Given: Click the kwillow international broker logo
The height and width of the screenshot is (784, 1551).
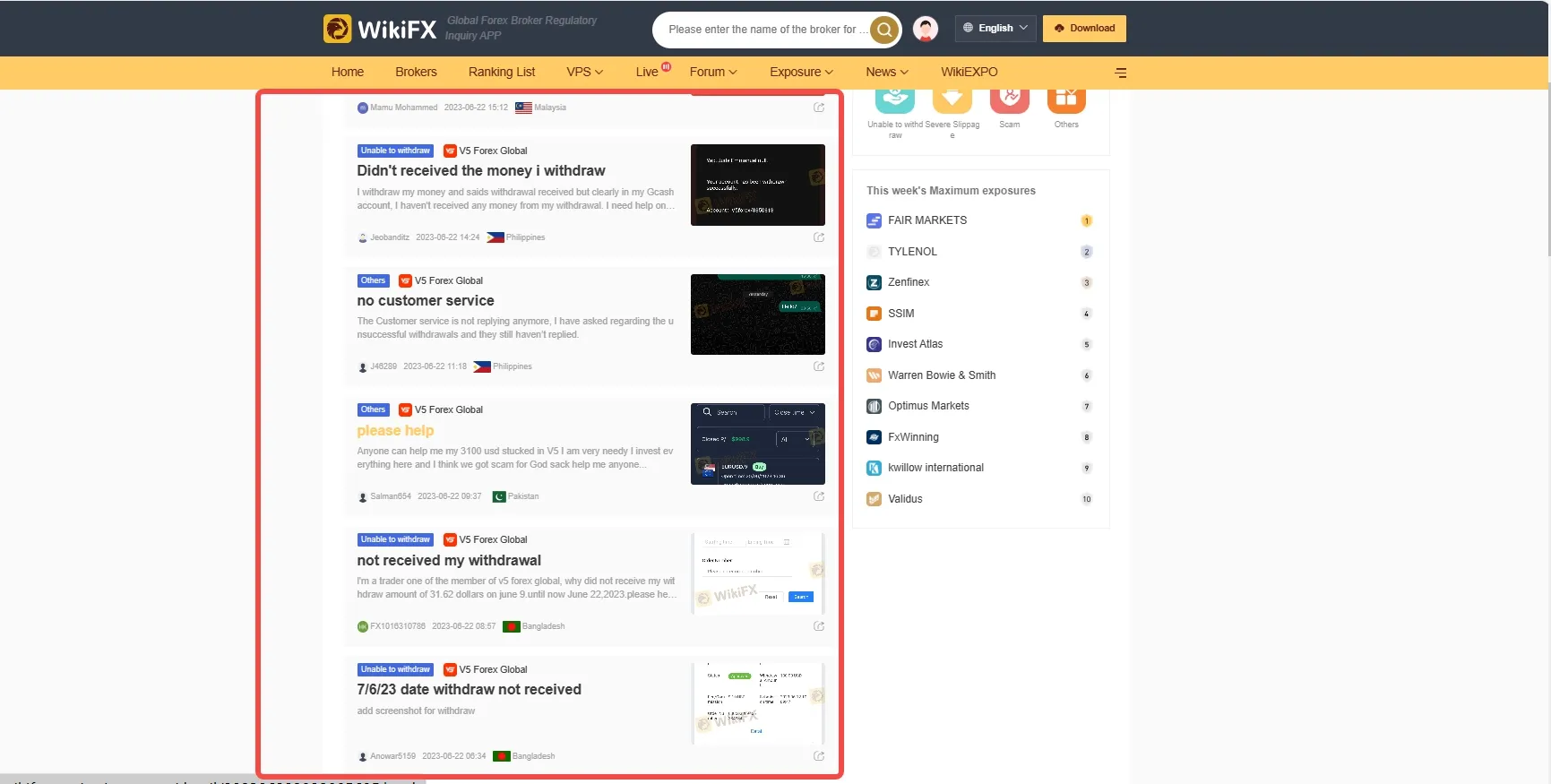Looking at the screenshot, I should click(x=875, y=468).
